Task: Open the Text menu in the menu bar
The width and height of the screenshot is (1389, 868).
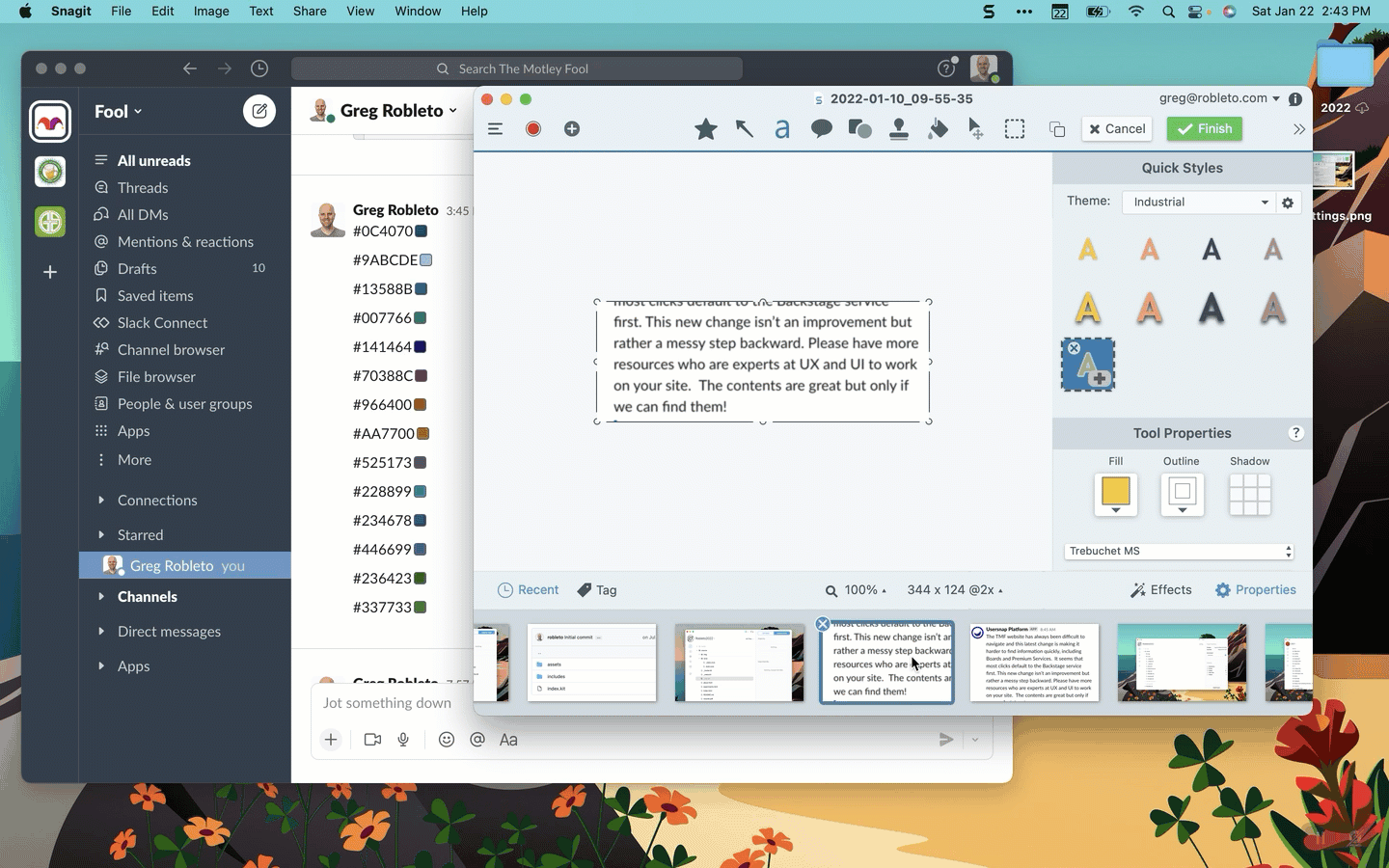Action: [261, 12]
